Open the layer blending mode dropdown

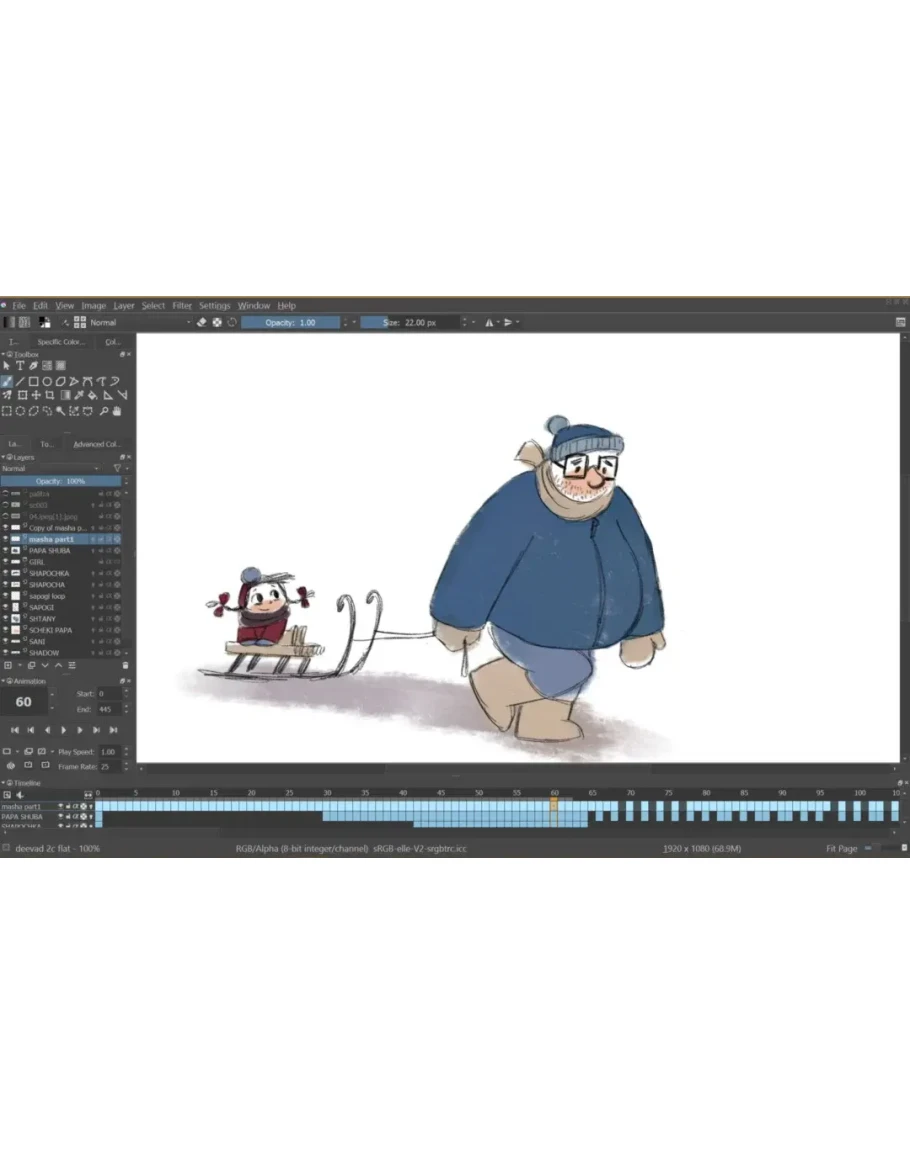coord(50,468)
